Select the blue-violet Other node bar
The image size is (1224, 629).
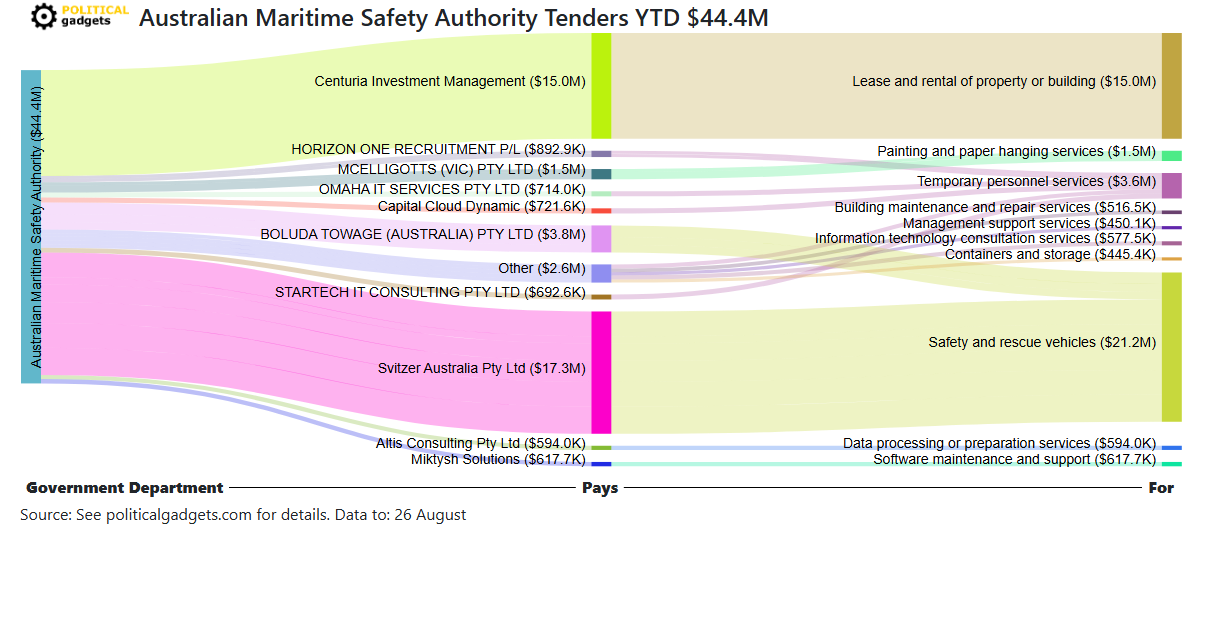[x=601, y=273]
